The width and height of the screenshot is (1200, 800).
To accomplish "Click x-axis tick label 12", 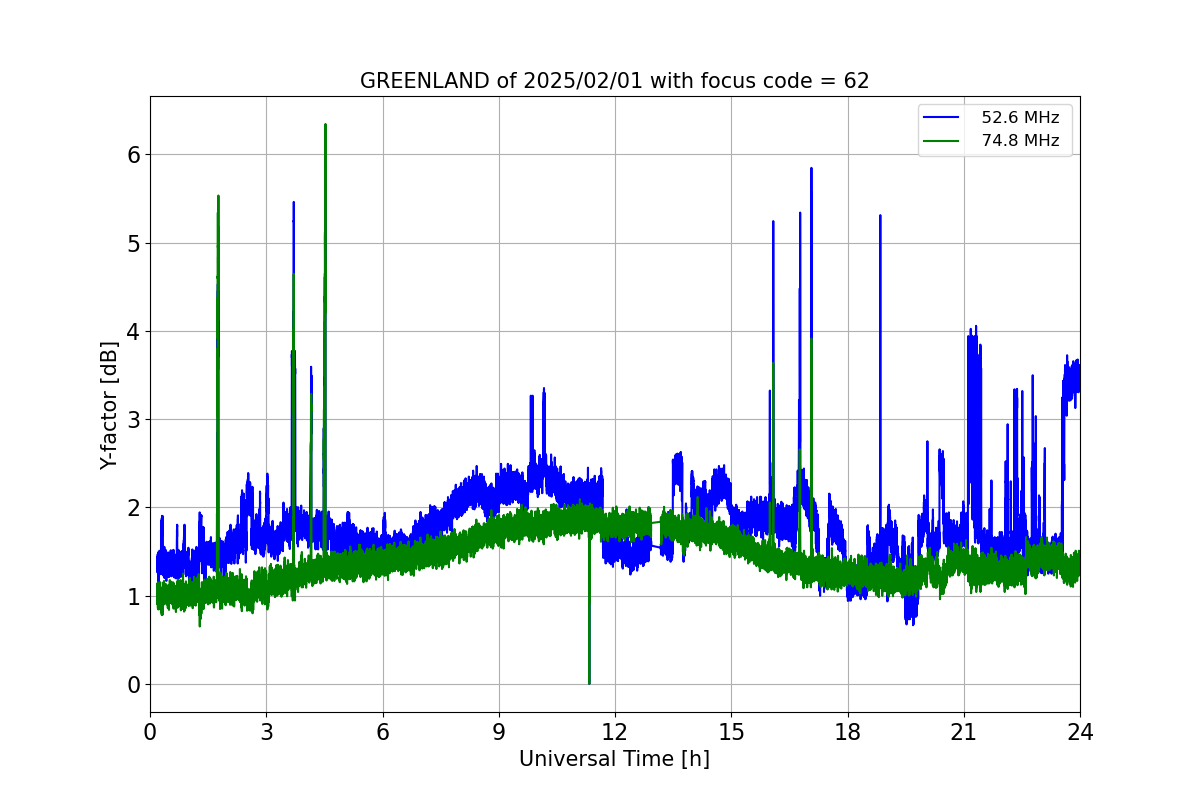I will pyautogui.click(x=615, y=732).
